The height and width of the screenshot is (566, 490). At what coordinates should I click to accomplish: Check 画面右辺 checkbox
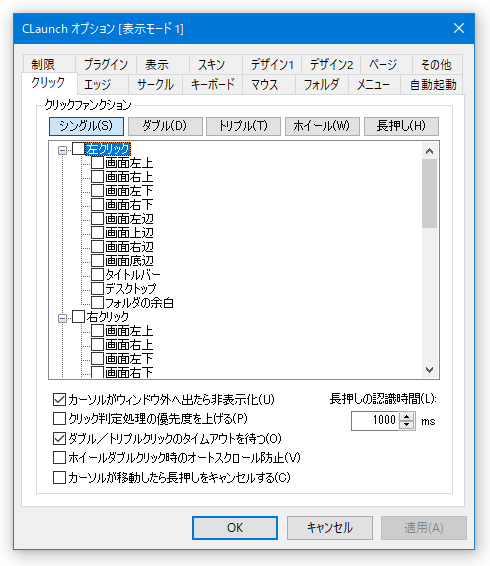click(x=97, y=247)
